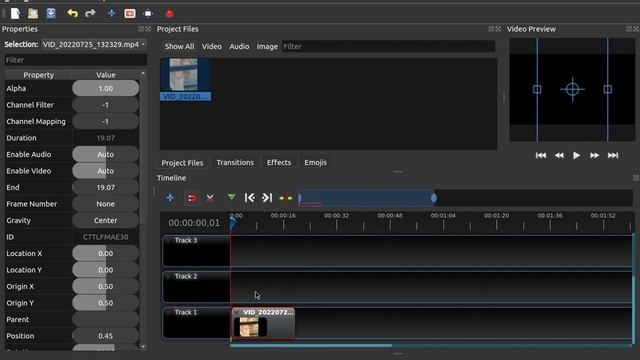This screenshot has width=640, height=360.
Task: Add a marker with green triangle
Action: [x=231, y=197]
